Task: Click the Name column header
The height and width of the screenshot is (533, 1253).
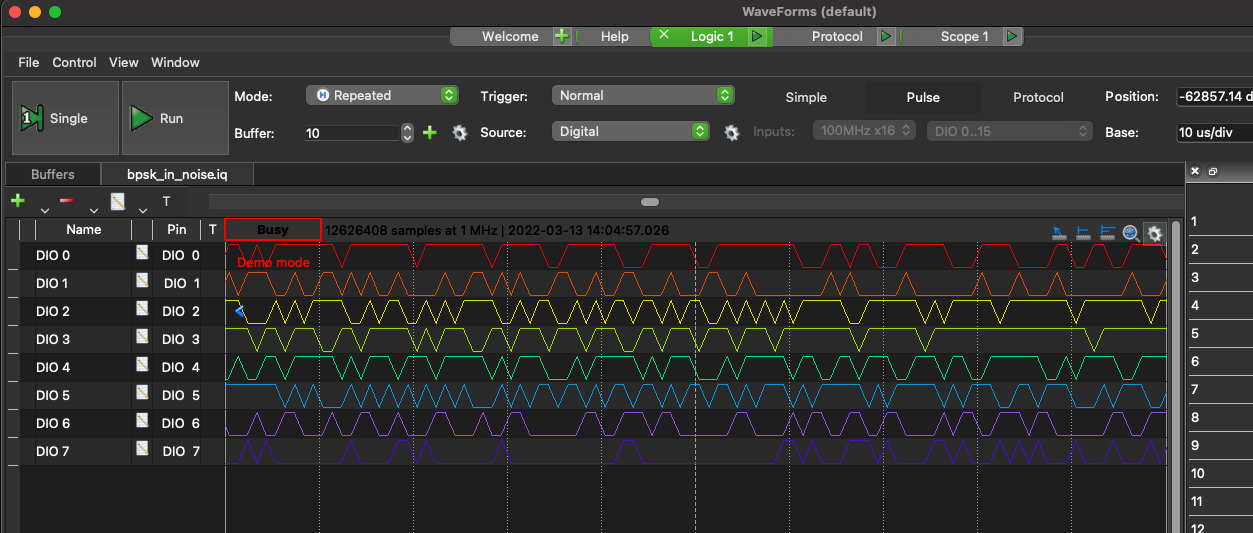Action: coord(83,230)
